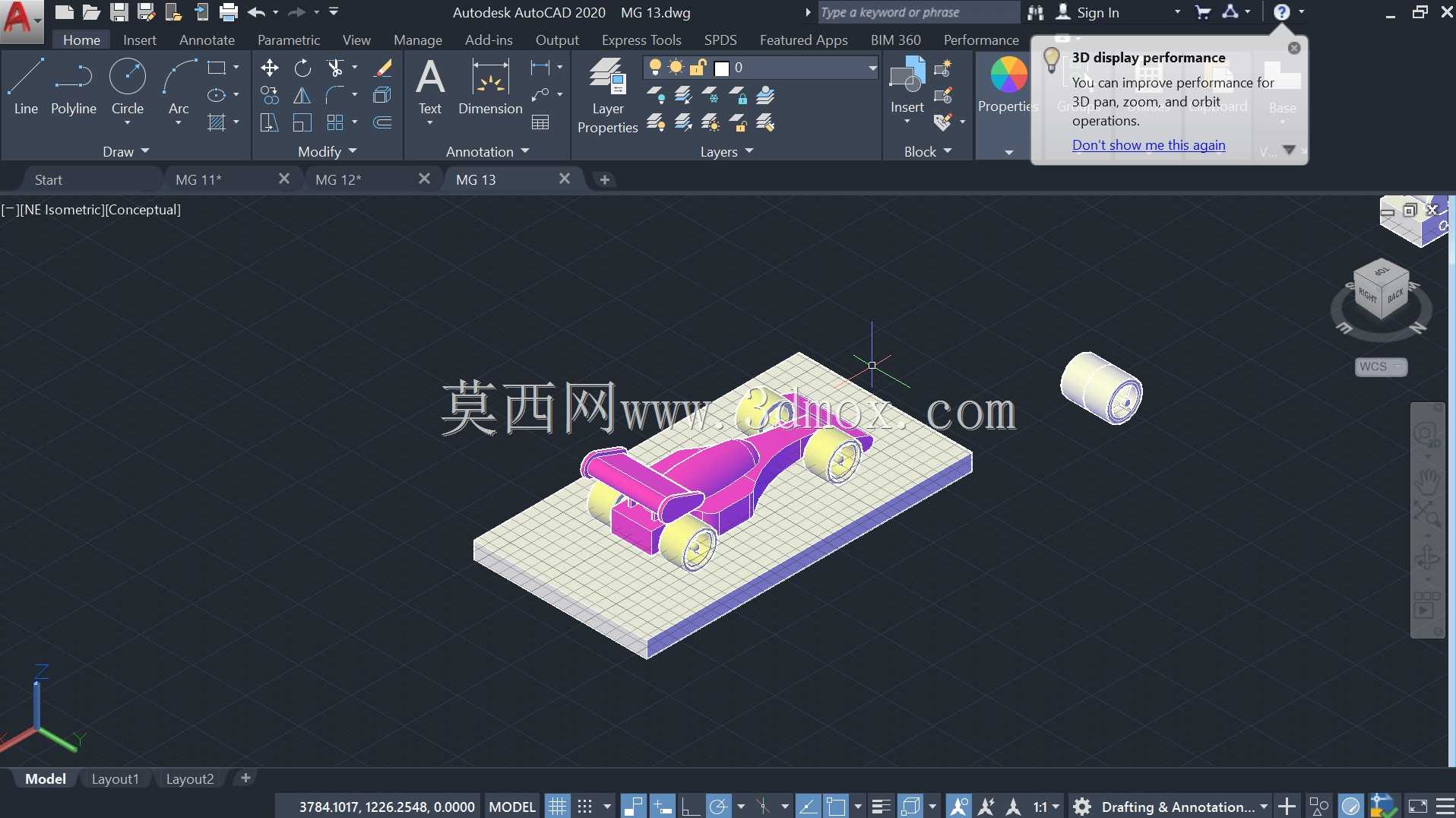The height and width of the screenshot is (818, 1456).
Task: Toggle drawing grid display in status bar
Action: click(558, 807)
